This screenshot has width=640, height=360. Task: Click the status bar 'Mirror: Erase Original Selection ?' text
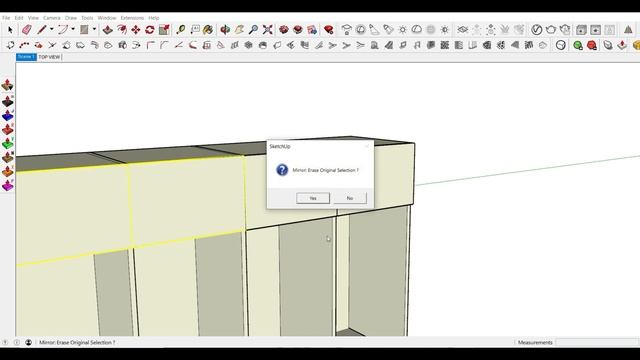click(77, 342)
